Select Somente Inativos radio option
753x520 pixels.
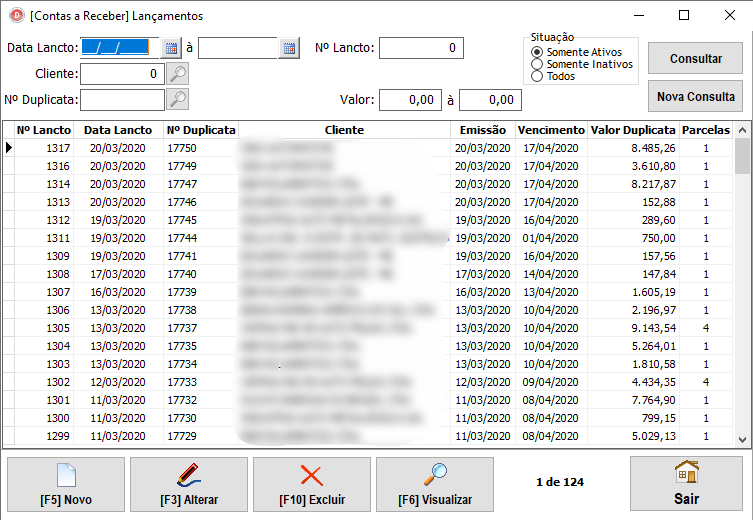pos(538,64)
